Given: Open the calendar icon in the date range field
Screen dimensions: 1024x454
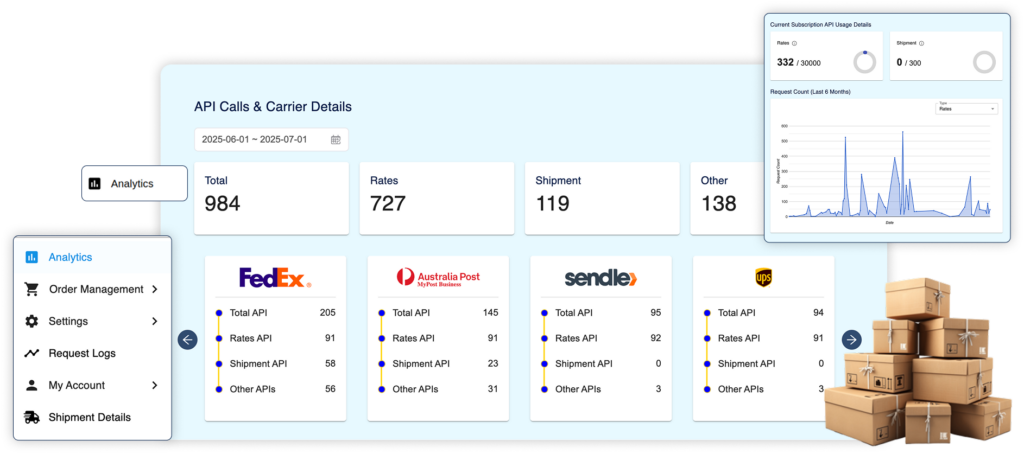Looking at the screenshot, I should [x=336, y=140].
